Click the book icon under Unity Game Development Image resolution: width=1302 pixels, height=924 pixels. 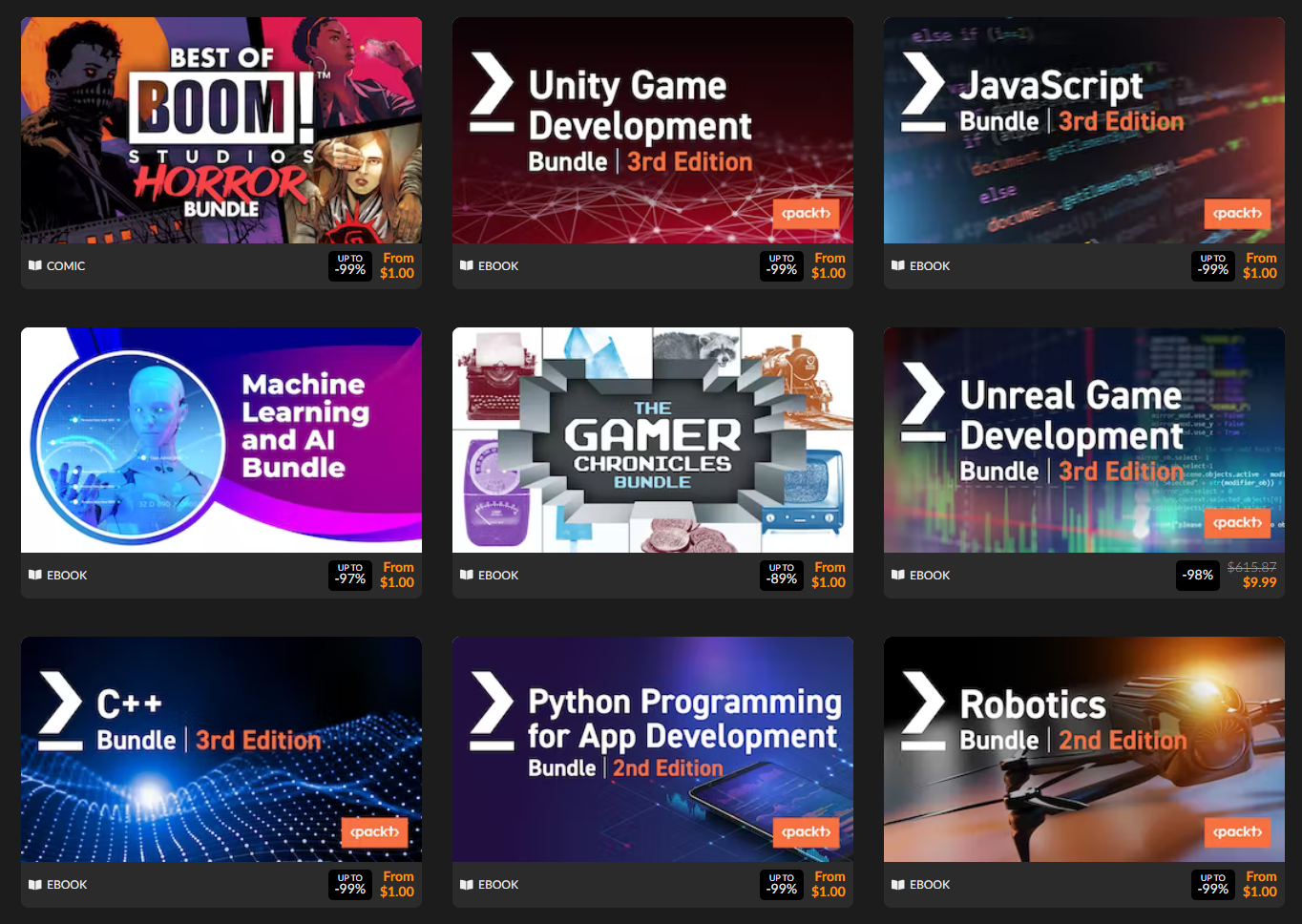tap(467, 265)
